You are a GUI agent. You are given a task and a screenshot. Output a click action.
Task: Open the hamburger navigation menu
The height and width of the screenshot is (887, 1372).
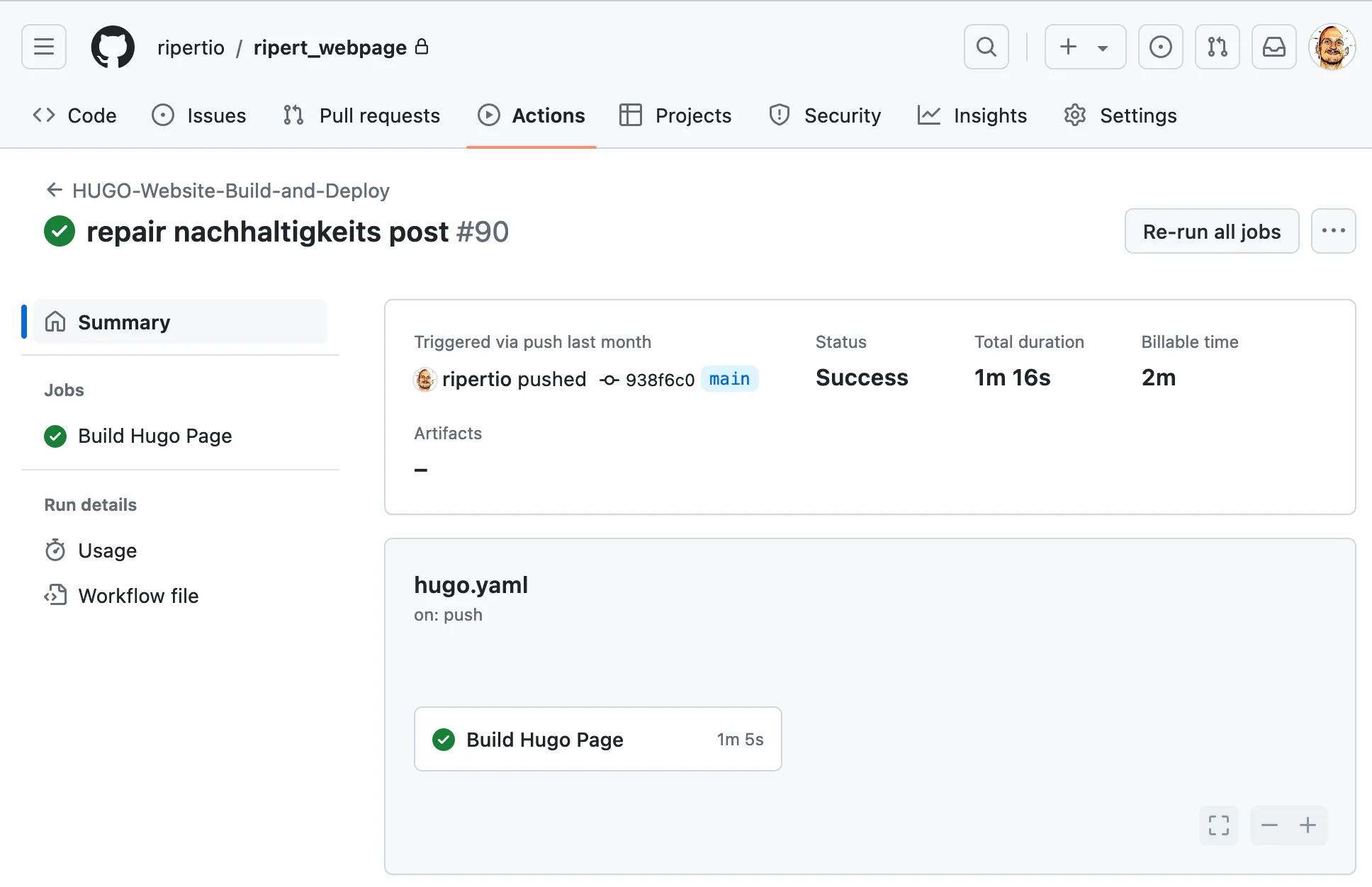(x=44, y=47)
